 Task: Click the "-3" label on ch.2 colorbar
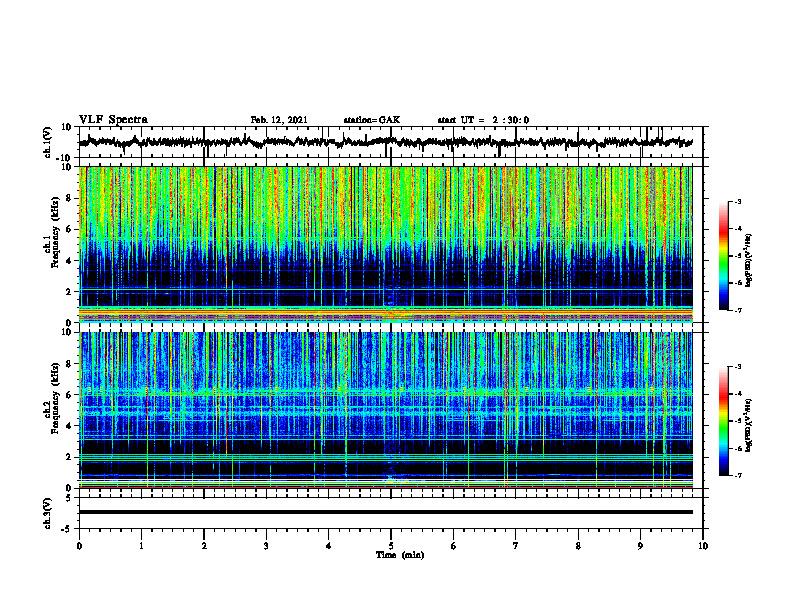point(737,367)
